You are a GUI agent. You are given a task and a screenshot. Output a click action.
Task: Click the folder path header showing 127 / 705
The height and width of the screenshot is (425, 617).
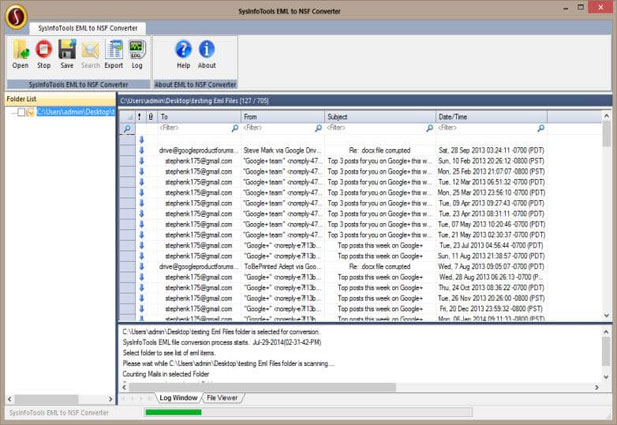[365, 101]
